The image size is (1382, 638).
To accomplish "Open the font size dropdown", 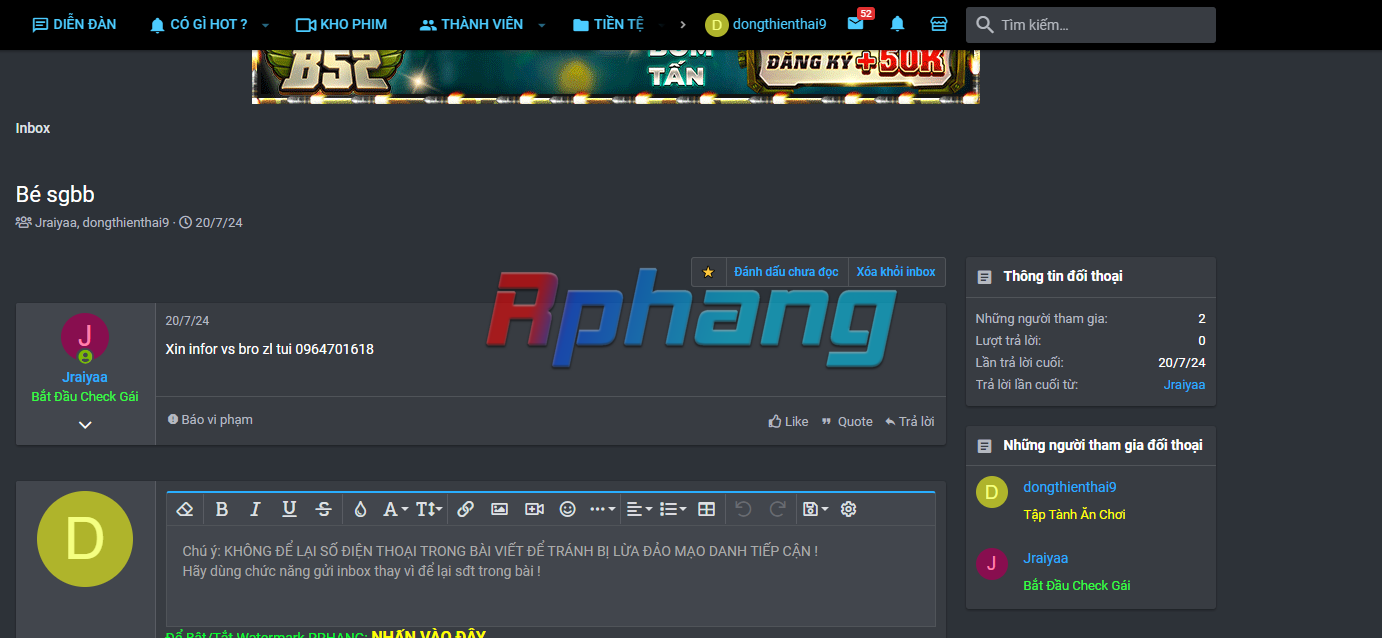I will (x=428, y=509).
